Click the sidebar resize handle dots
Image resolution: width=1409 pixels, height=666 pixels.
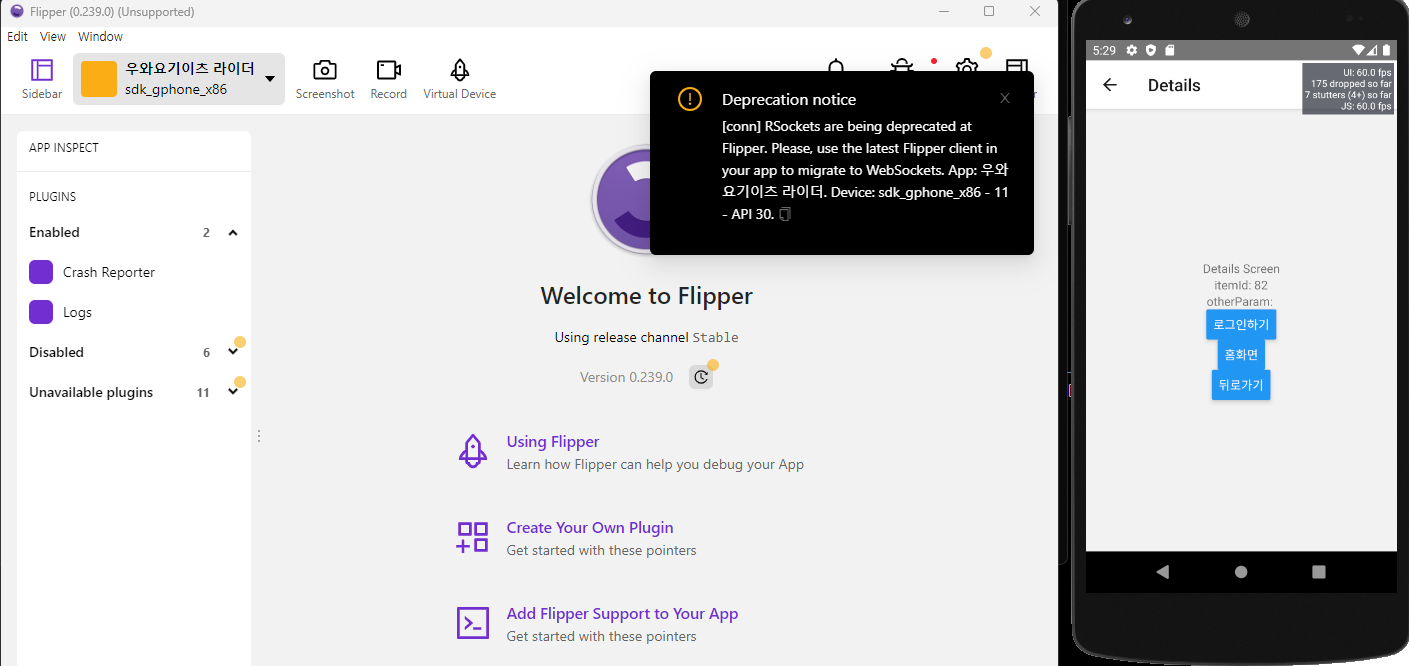(259, 436)
